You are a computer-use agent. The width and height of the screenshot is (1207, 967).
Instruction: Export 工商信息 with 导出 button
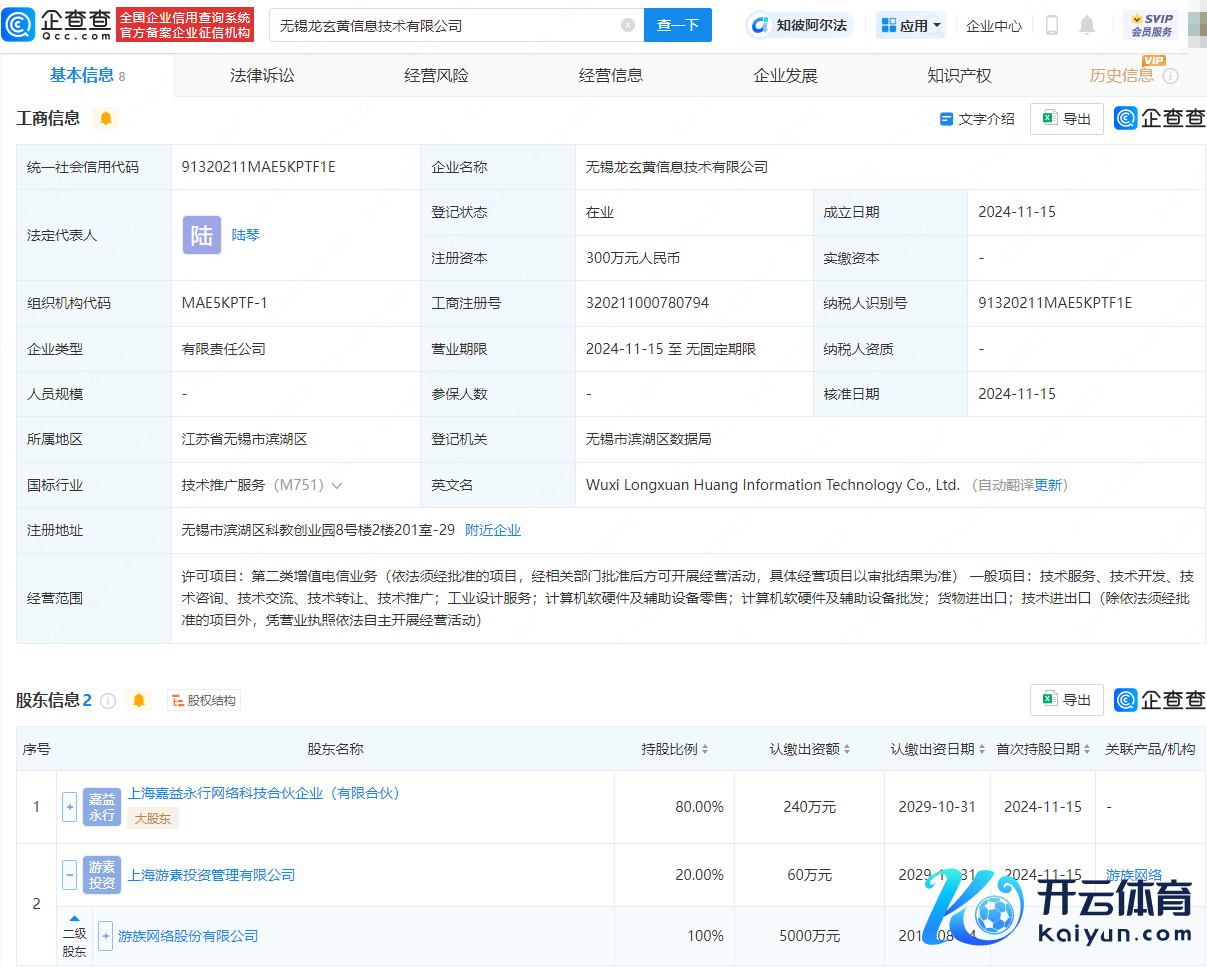1066,119
